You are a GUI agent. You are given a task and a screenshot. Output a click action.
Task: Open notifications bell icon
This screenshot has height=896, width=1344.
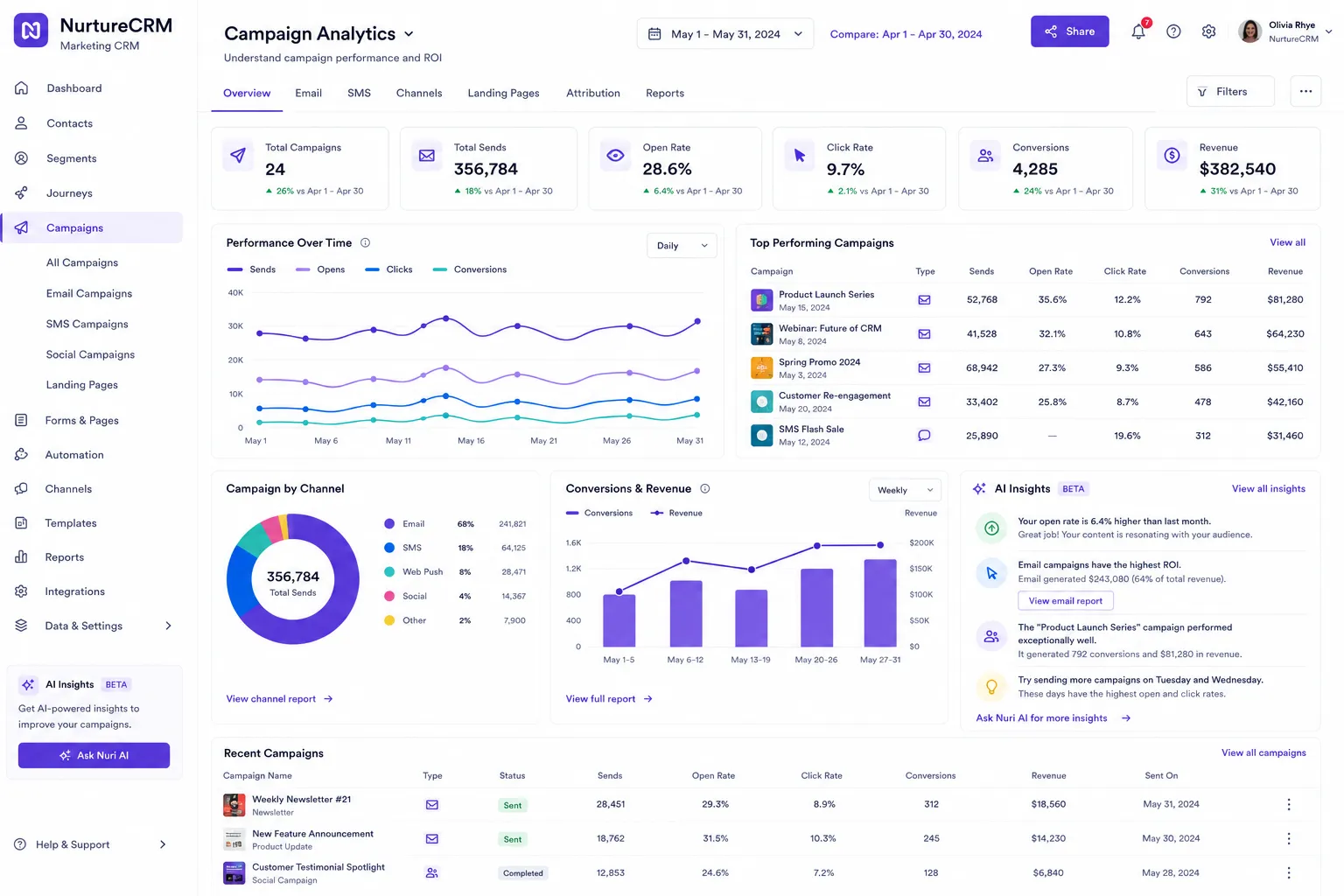pos(1138,31)
